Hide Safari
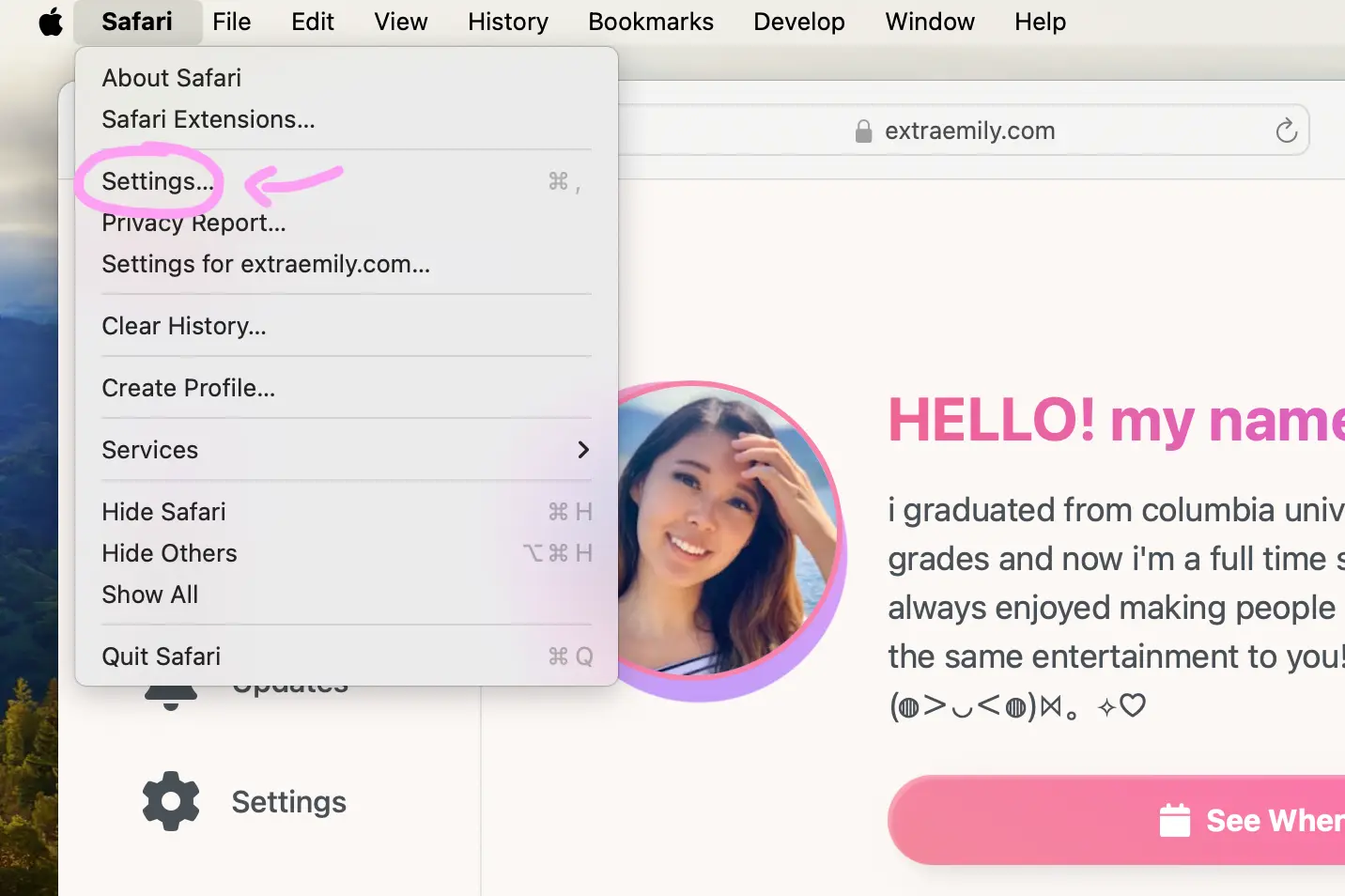This screenshot has height=896, width=1345. 163,511
